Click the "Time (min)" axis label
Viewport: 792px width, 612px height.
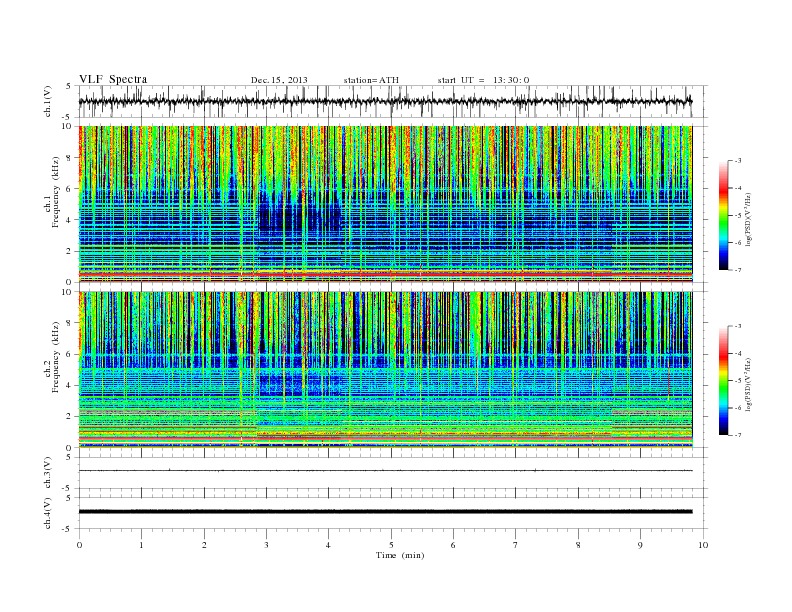point(400,555)
